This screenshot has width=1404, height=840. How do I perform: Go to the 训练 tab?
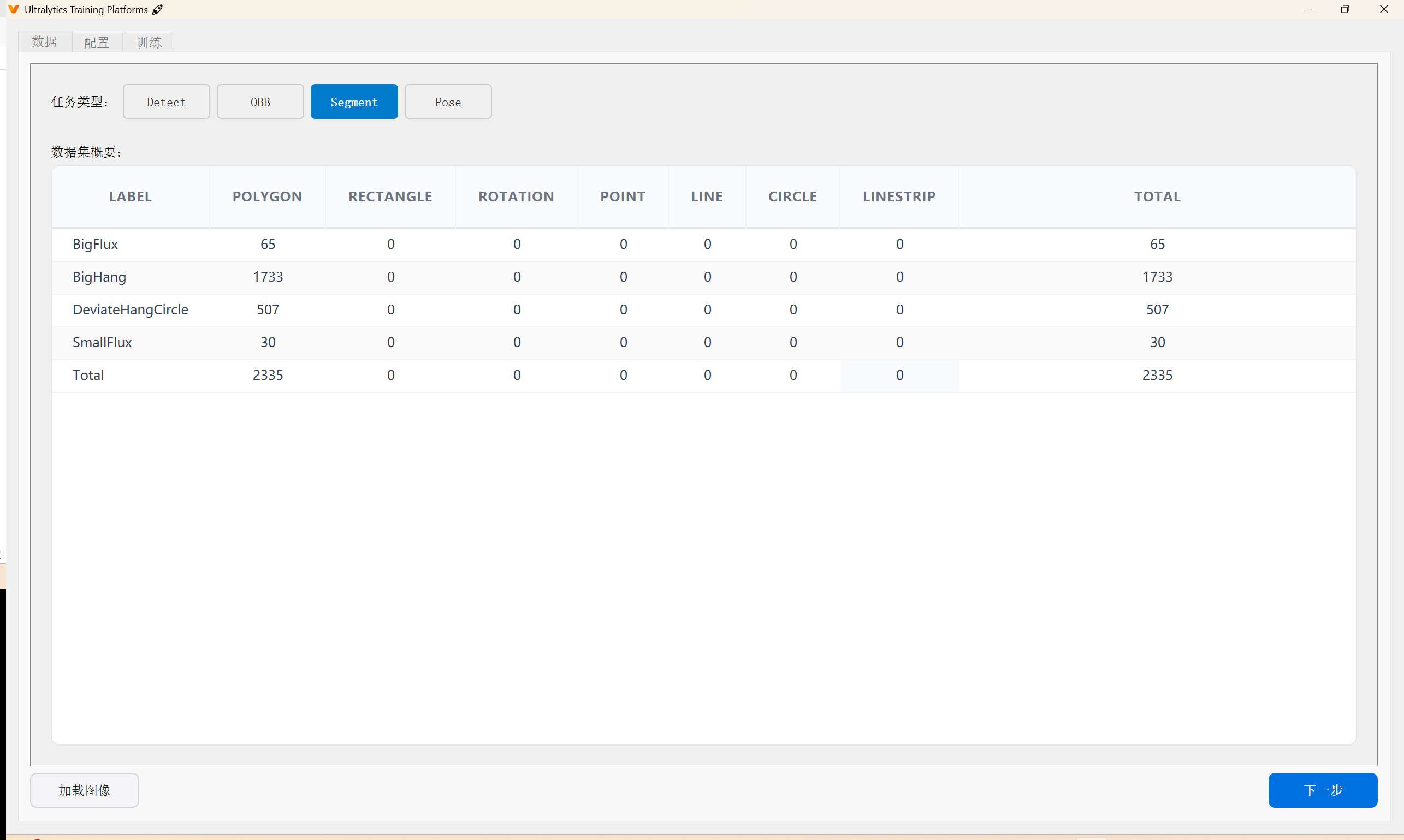click(149, 43)
